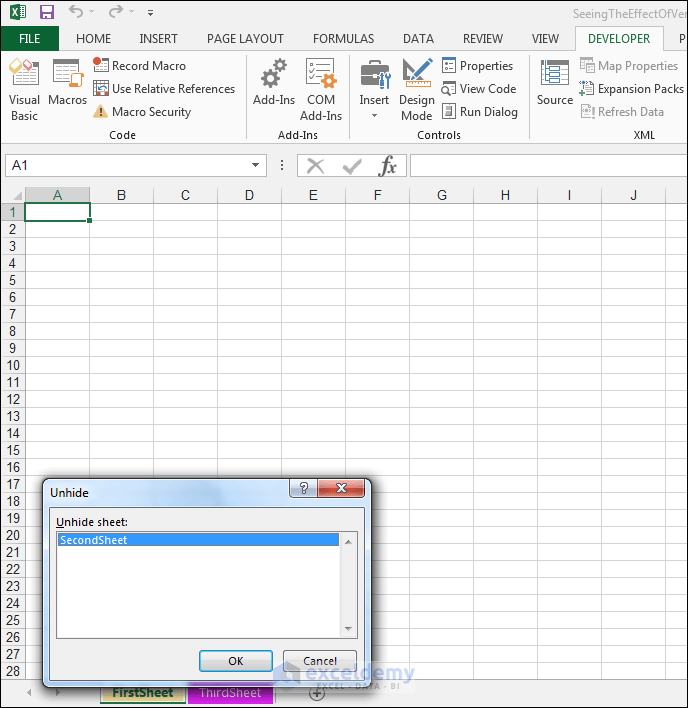Select column G header
Viewport: 688px width, 708px height.
click(x=442, y=195)
